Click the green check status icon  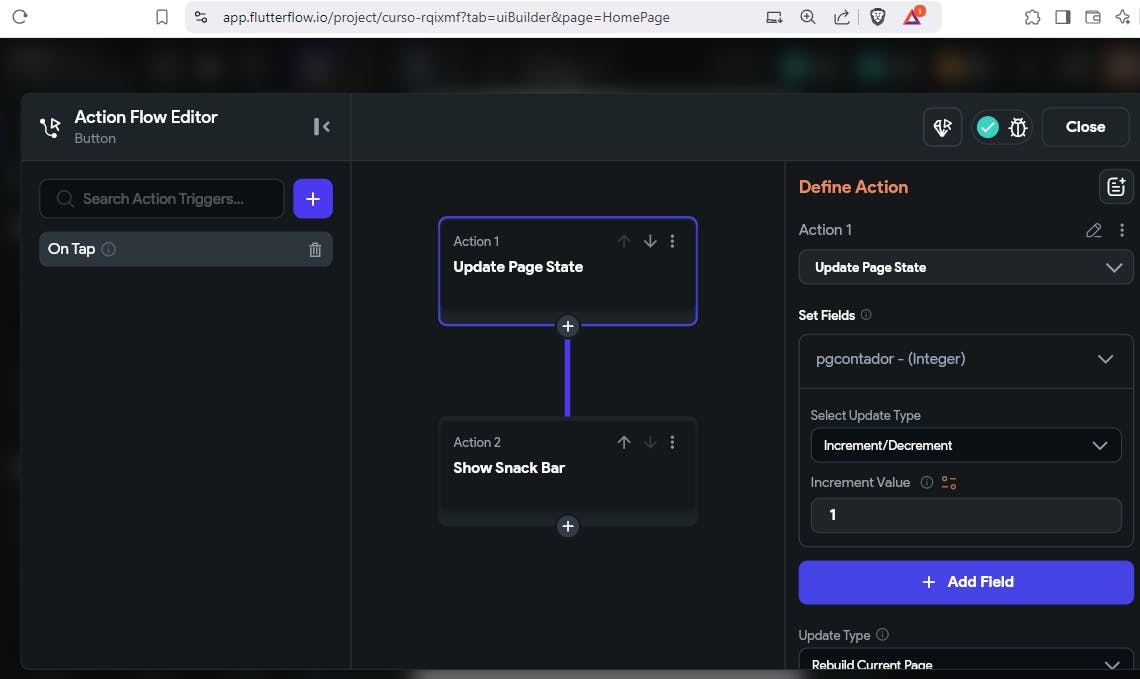[987, 127]
